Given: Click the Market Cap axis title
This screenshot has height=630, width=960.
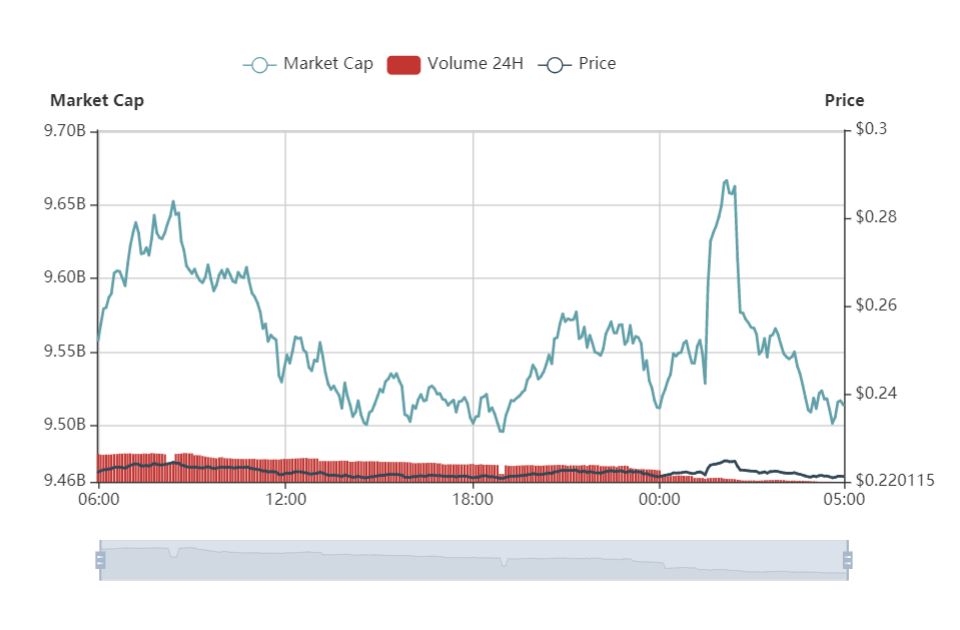Looking at the screenshot, I should coord(97,100).
